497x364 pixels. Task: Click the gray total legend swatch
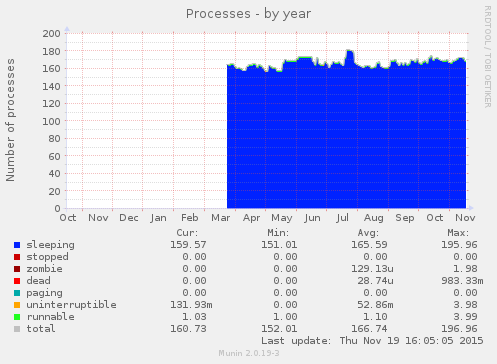tap(17, 329)
